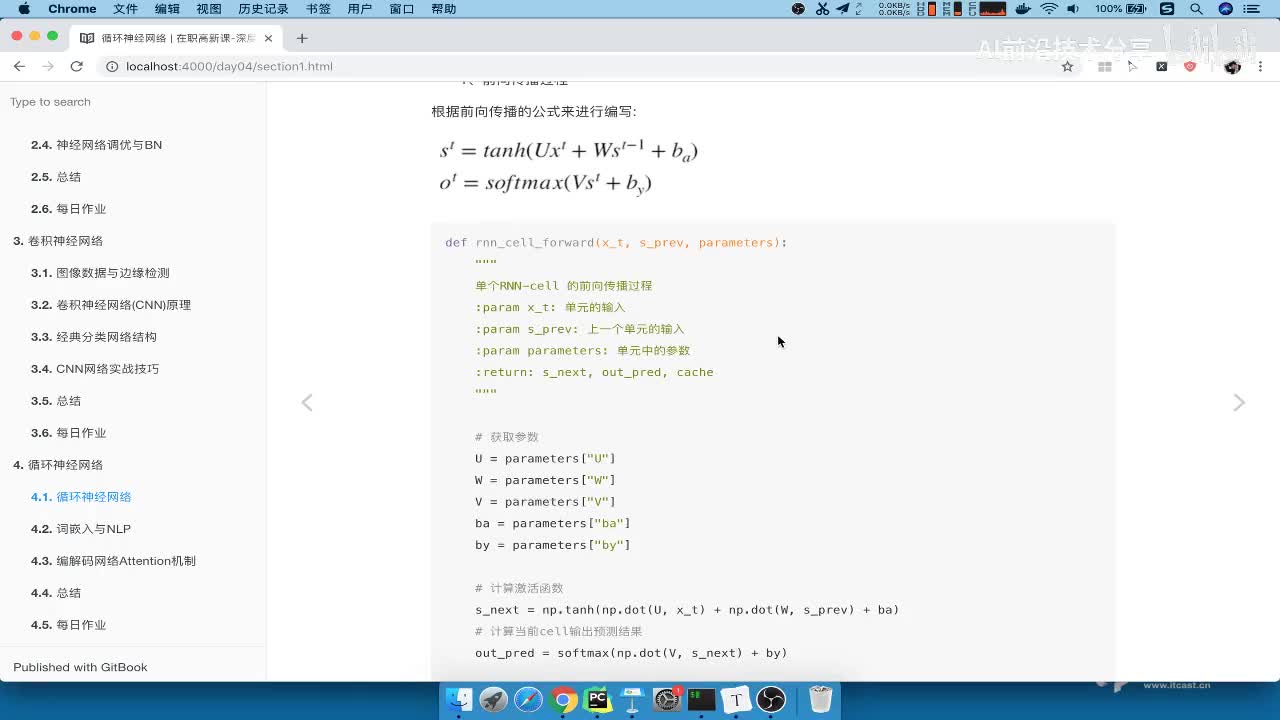The height and width of the screenshot is (720, 1280).
Task: Reload the current page
Action: pos(76,66)
